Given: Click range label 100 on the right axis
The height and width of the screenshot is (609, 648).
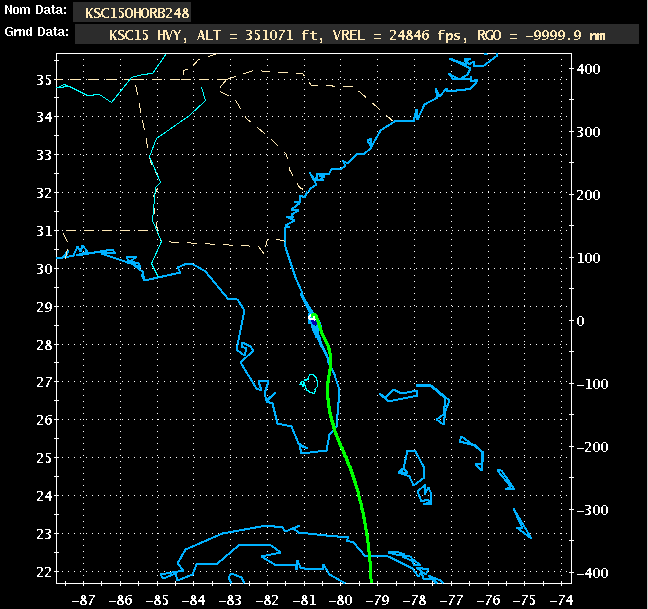Looking at the screenshot, I should [588, 258].
